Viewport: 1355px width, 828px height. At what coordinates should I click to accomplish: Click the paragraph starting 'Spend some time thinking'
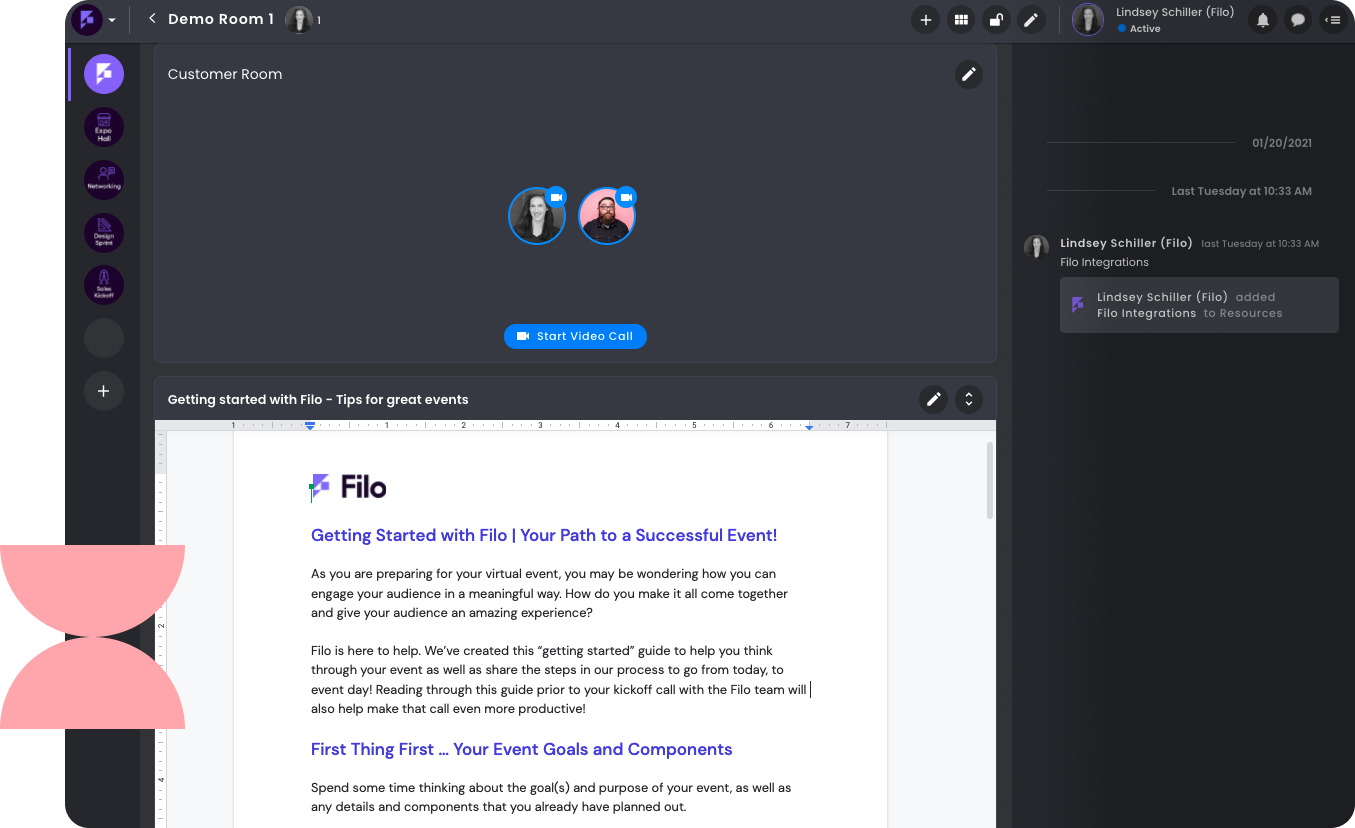point(551,798)
